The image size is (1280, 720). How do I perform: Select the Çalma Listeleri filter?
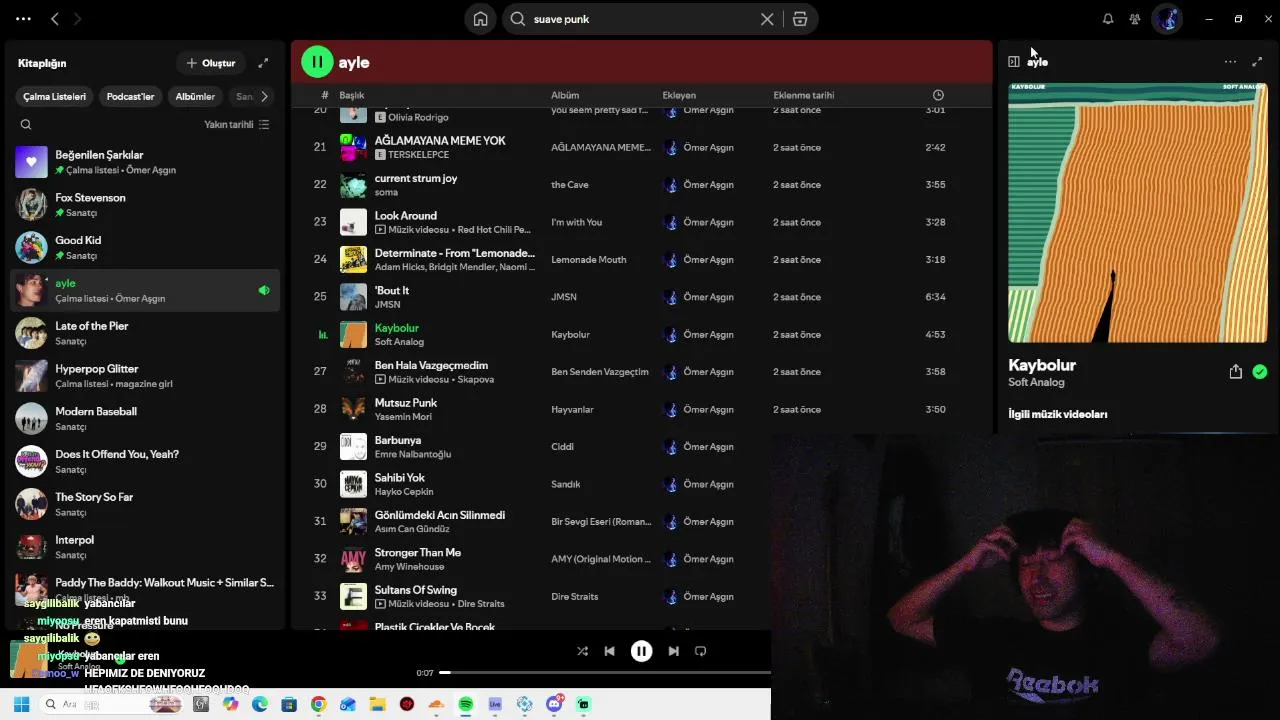click(55, 97)
